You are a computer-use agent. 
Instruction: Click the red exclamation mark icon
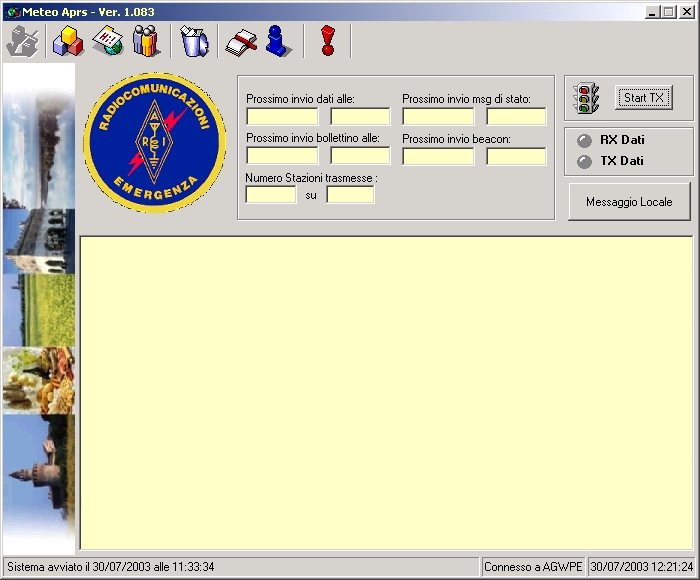(x=328, y=41)
